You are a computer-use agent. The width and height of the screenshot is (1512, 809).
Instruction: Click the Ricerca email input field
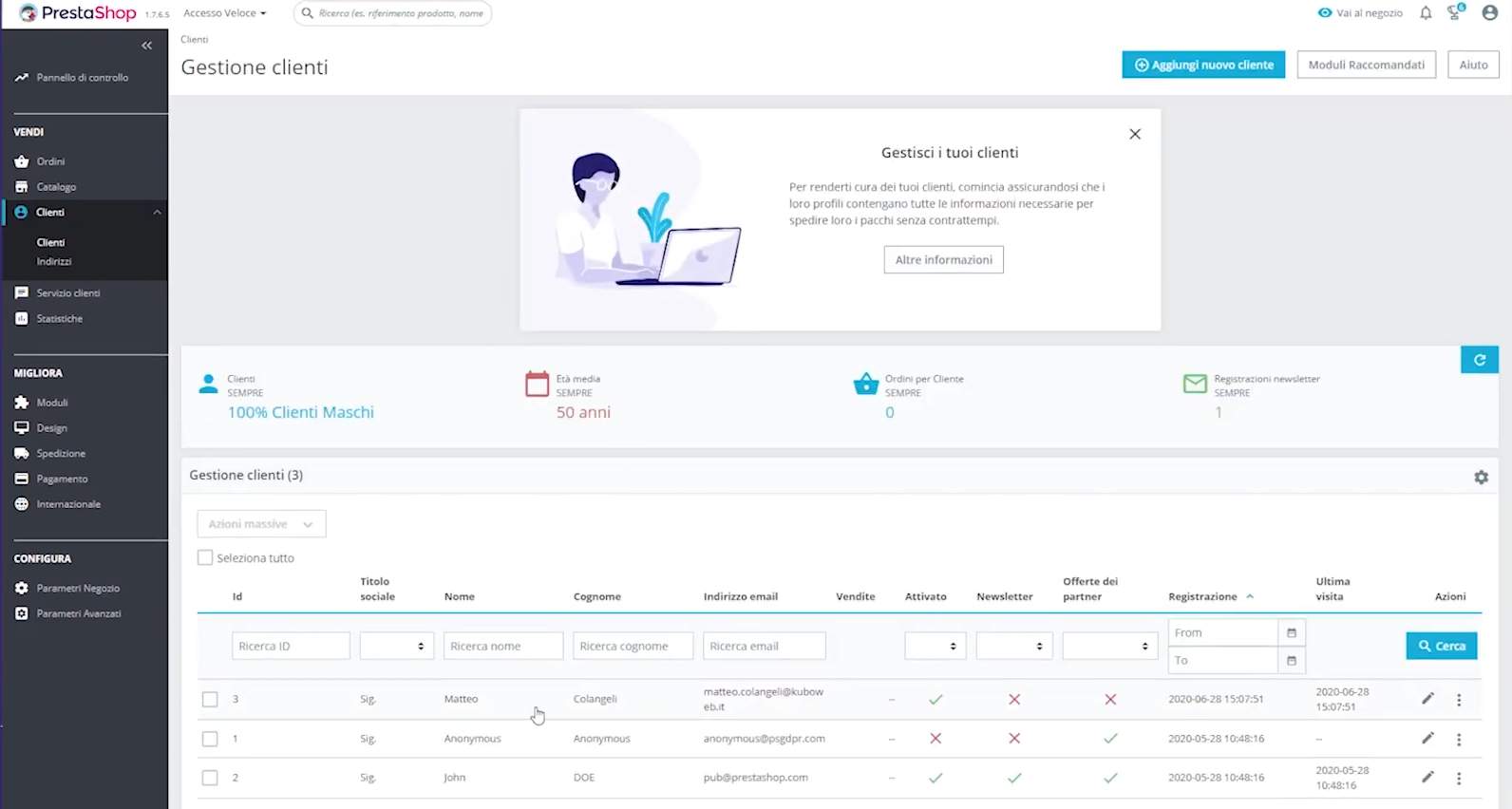pos(764,647)
